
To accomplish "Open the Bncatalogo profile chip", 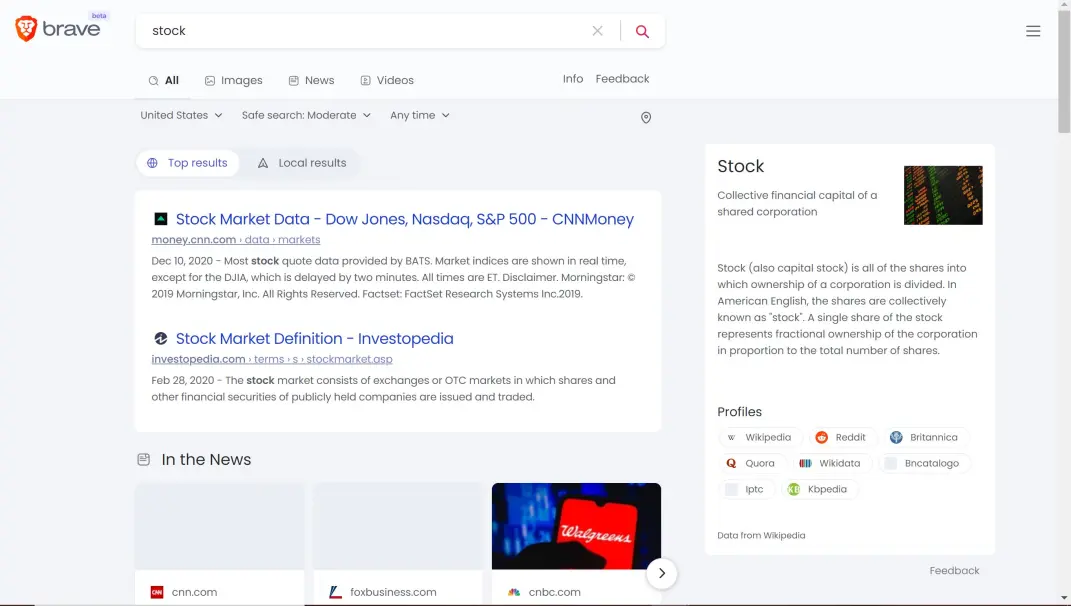I will [x=923, y=463].
